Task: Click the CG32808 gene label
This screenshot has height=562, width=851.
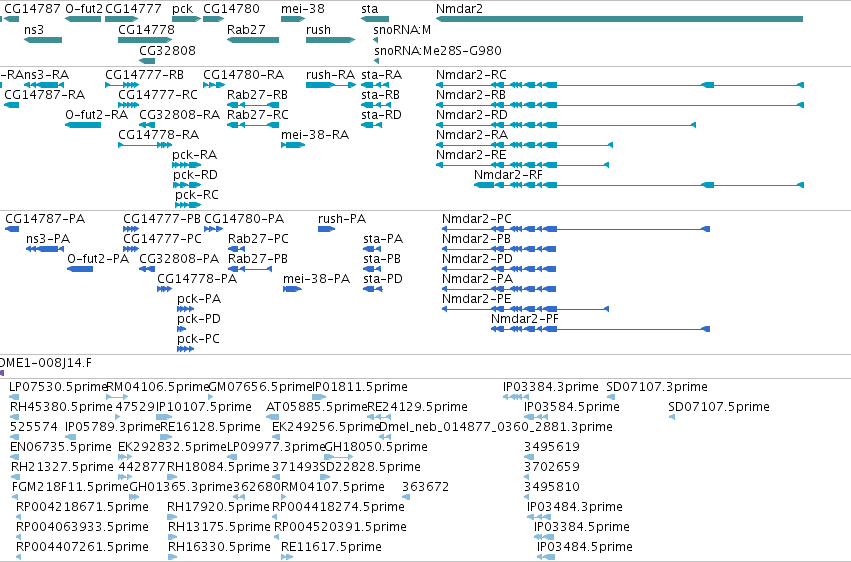Action: click(167, 50)
